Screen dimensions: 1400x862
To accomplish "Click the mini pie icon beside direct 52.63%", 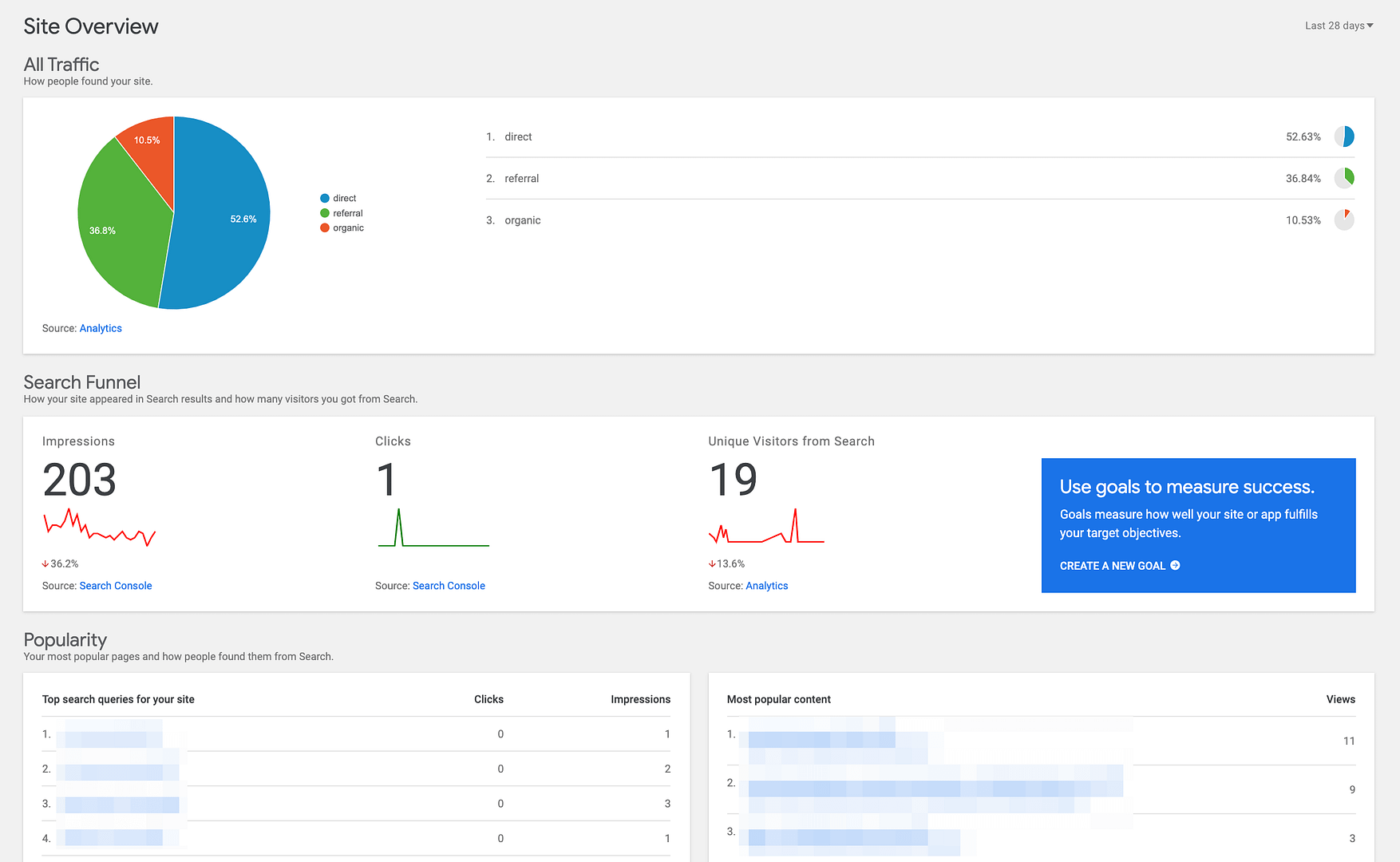I will (x=1345, y=136).
